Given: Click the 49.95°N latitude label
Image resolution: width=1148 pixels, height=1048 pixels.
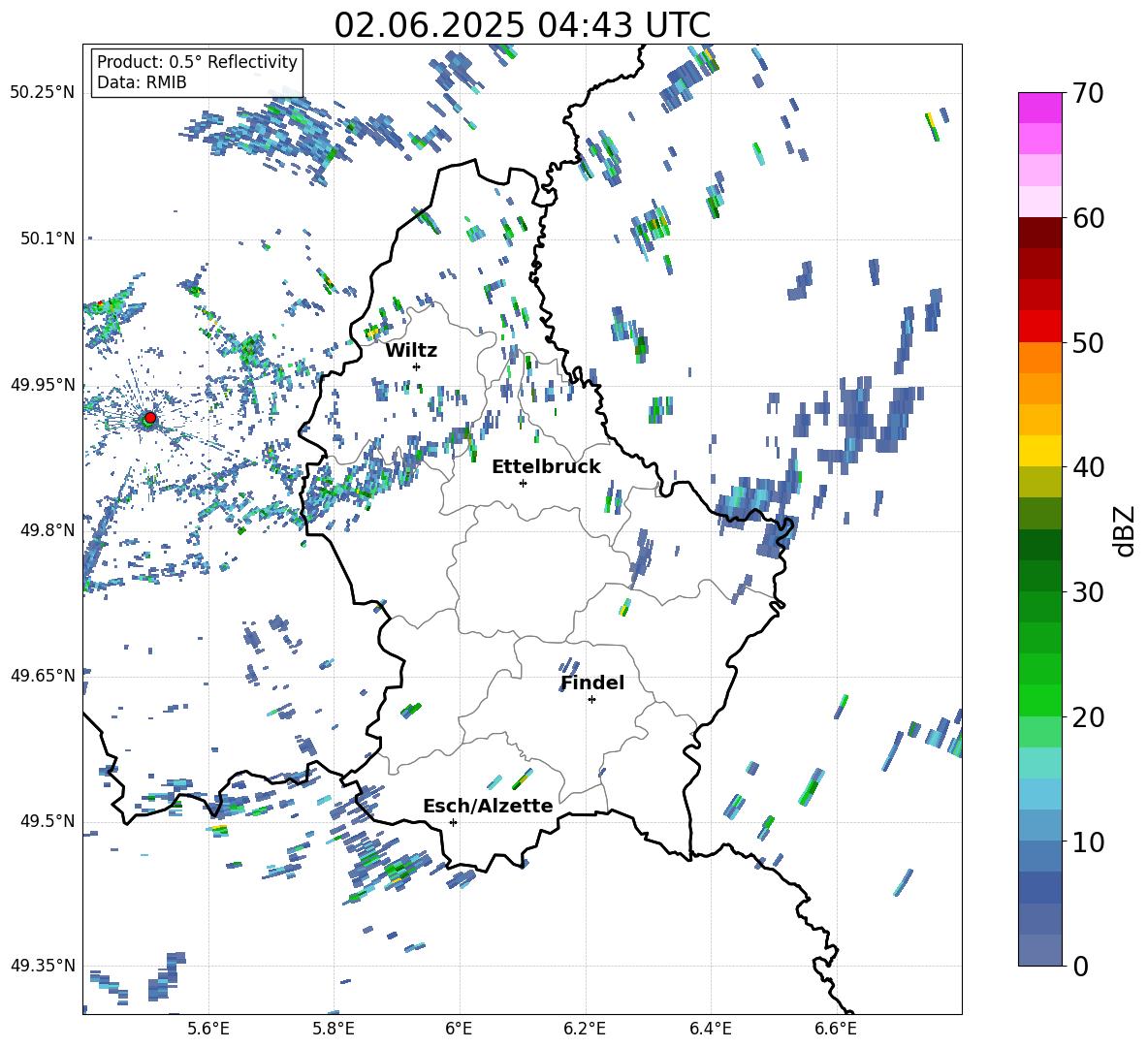Looking at the screenshot, I should point(43,385).
